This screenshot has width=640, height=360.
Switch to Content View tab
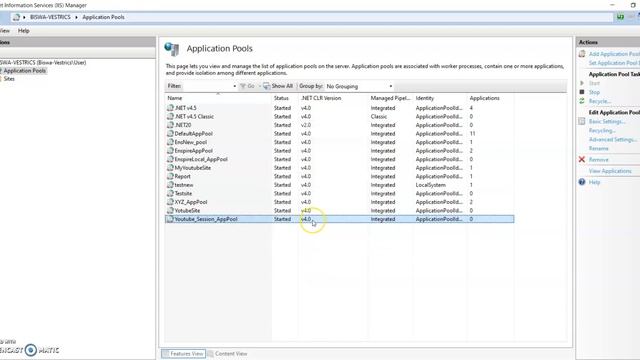(228, 354)
